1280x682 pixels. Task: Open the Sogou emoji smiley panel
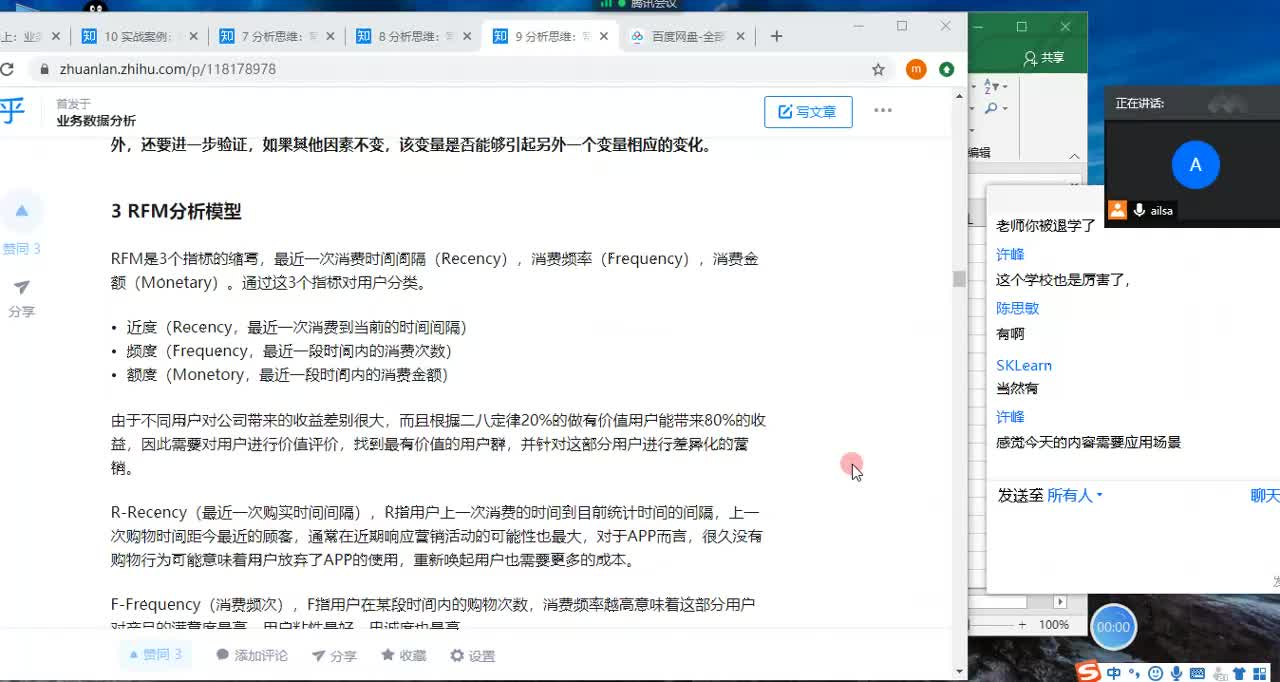pyautogui.click(x=1156, y=673)
